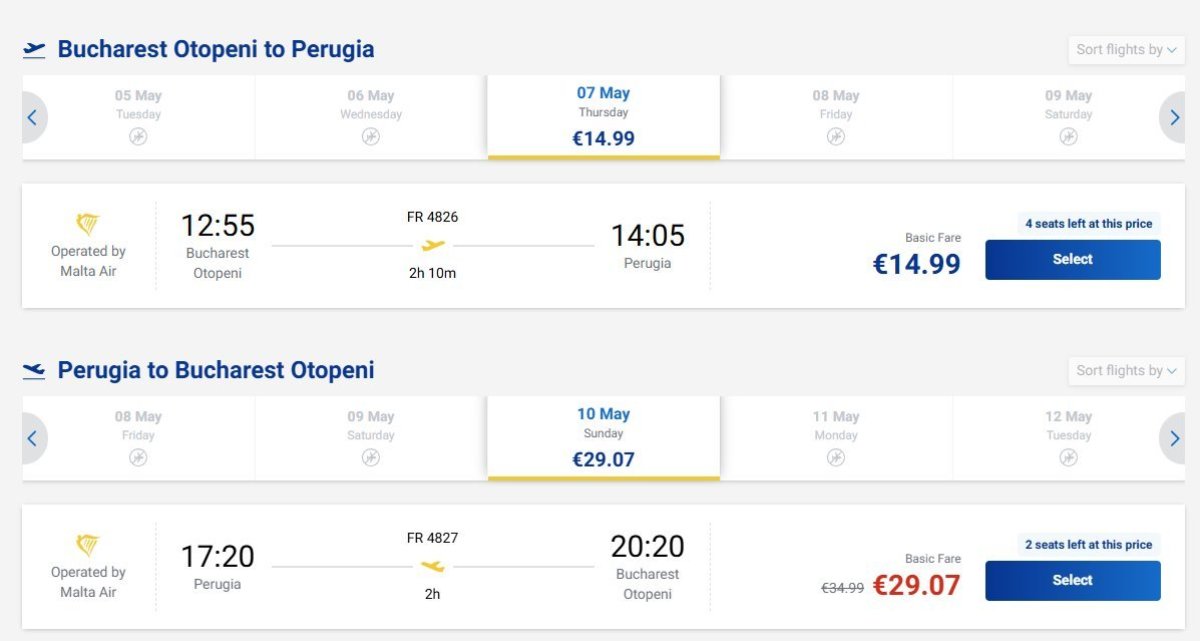Select the €14.99 Bucharest to Perugia flight
This screenshot has height=641, width=1200.
pyautogui.click(x=1072, y=260)
